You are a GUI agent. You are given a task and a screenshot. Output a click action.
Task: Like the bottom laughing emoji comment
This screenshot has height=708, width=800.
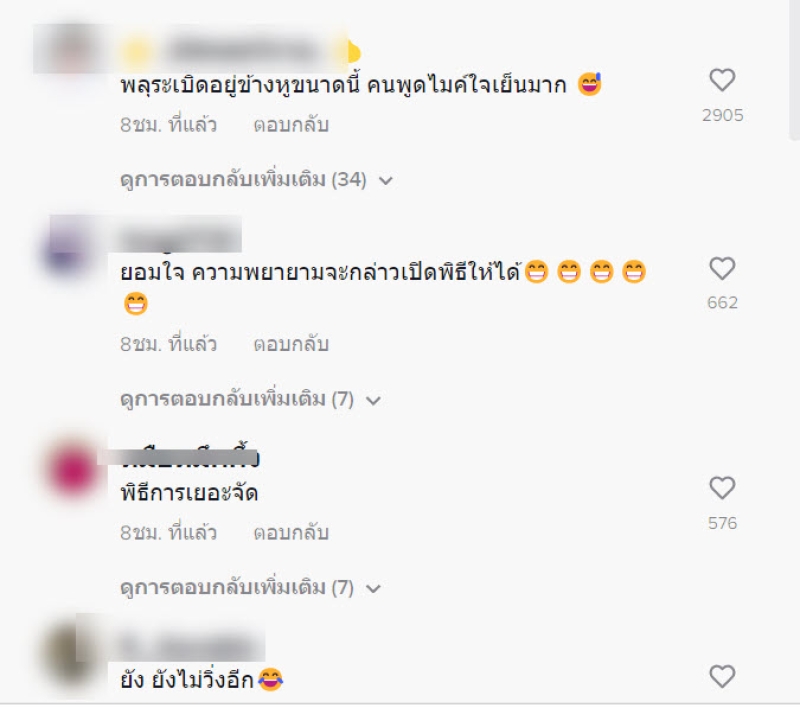[722, 676]
